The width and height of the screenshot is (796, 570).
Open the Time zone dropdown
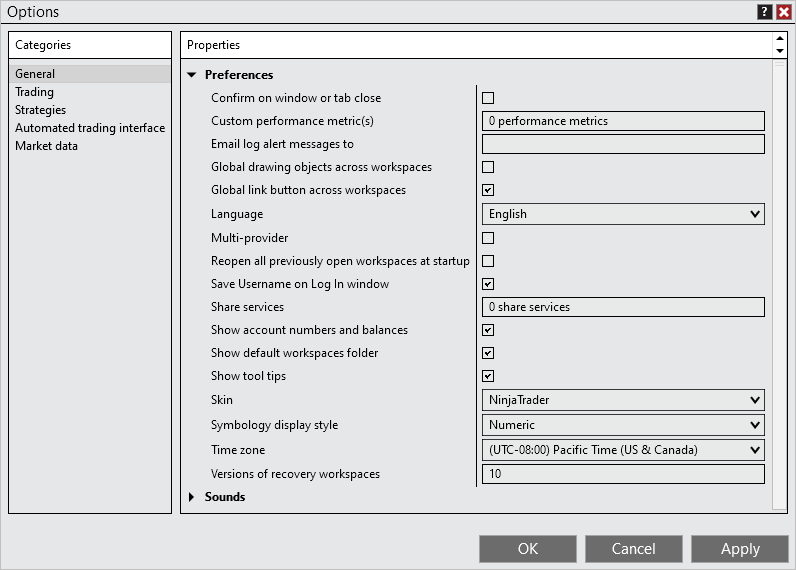pos(623,450)
